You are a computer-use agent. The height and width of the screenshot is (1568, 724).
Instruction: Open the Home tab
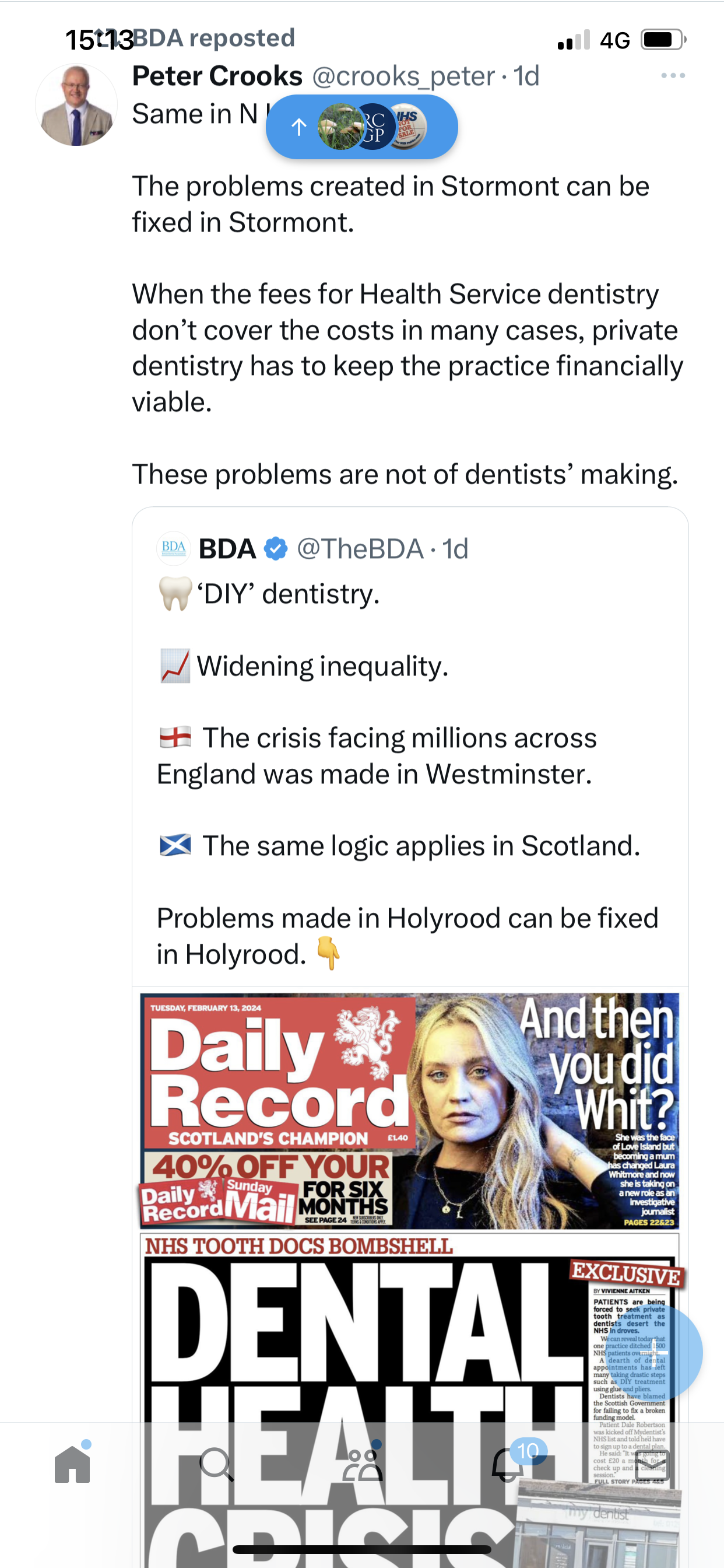72,1465
